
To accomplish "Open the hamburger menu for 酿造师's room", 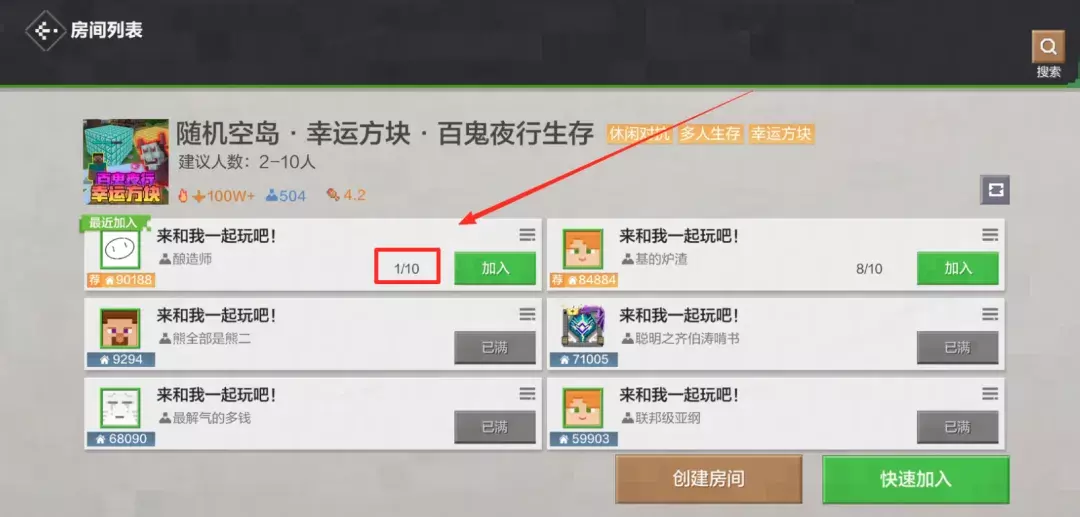I will (527, 235).
